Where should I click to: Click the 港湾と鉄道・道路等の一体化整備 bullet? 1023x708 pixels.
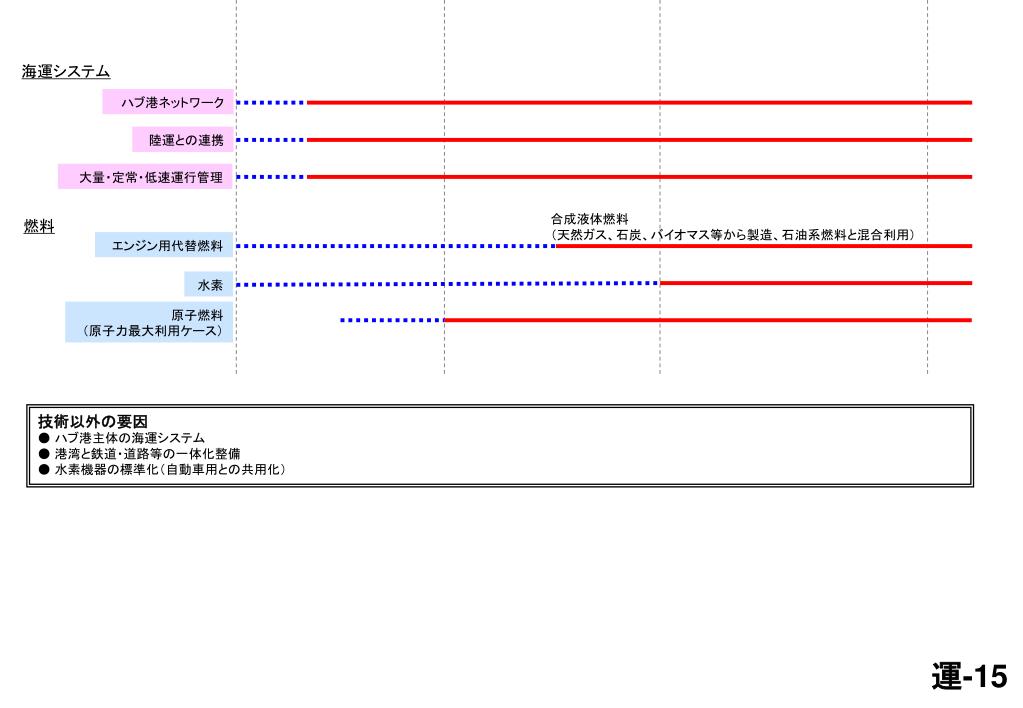coord(140,454)
